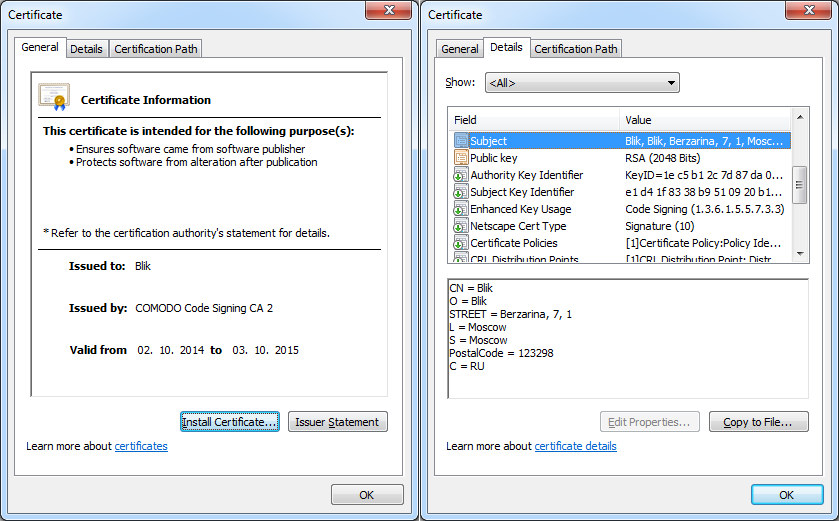Click the Value column header

pos(706,120)
